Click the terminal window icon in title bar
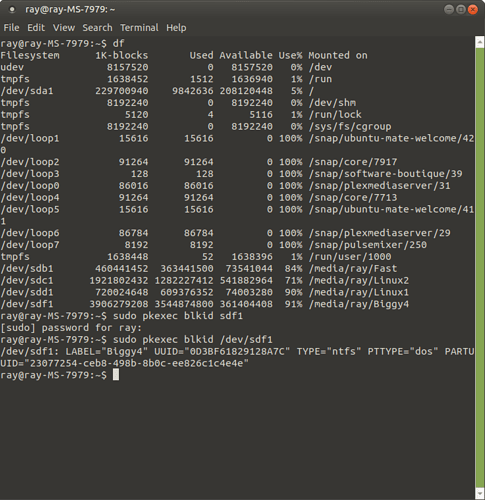Screen dimensions: 485x500 [12, 10]
